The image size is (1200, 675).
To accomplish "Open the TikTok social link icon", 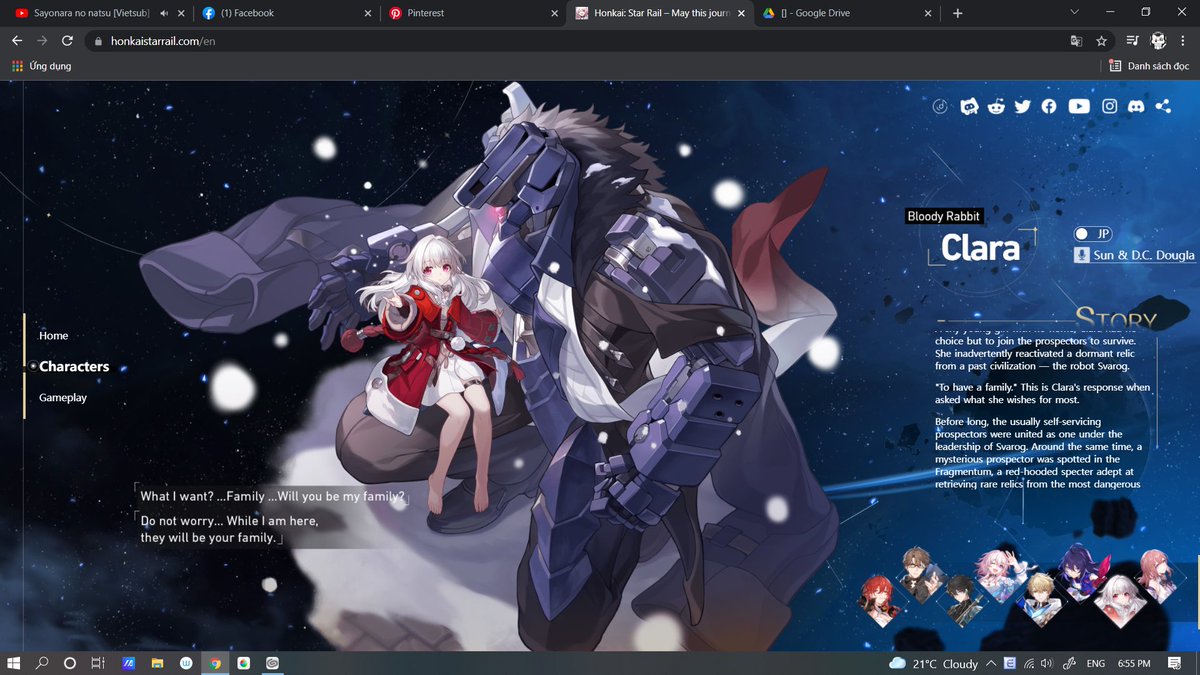I will (940, 106).
